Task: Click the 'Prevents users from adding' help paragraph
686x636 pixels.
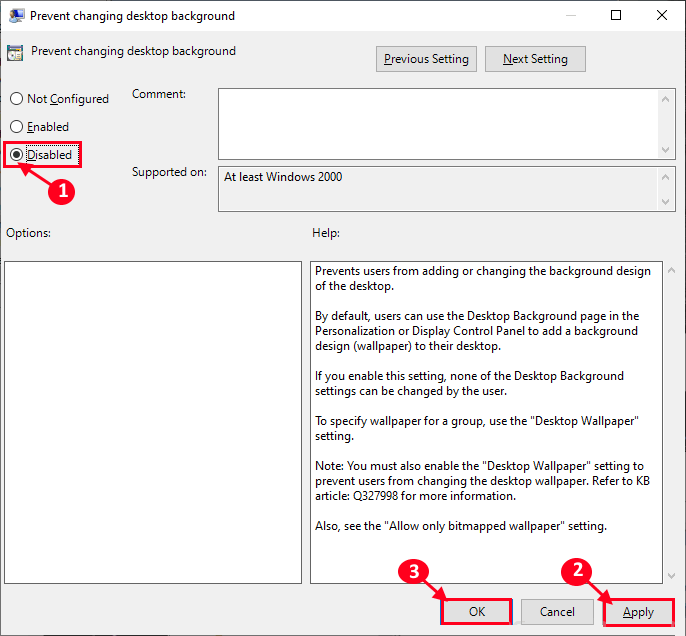Action: pos(483,278)
